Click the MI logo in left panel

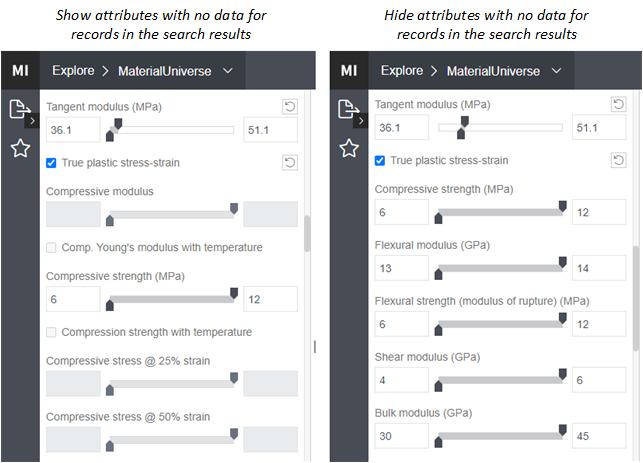coord(20,71)
